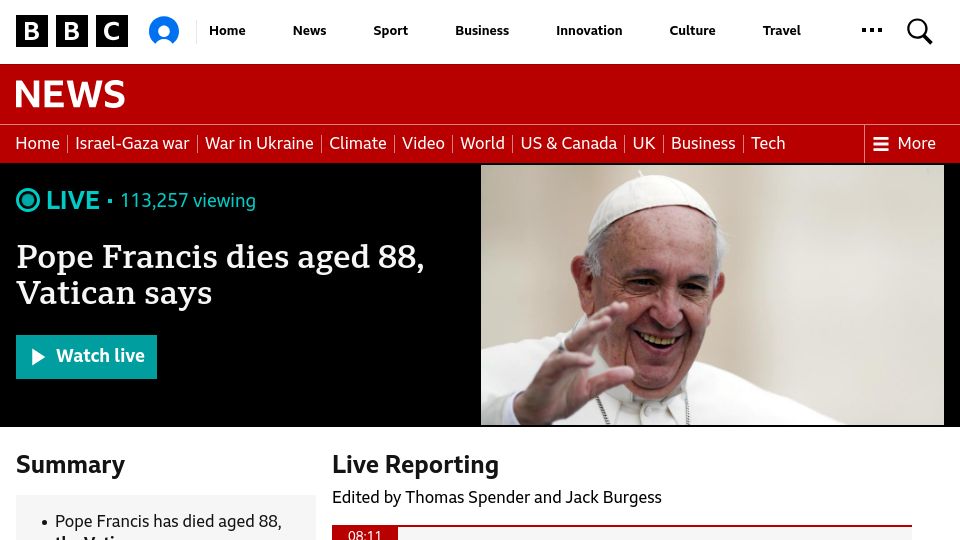Open the Israel-Gaza war section
The height and width of the screenshot is (540, 960).
[132, 143]
